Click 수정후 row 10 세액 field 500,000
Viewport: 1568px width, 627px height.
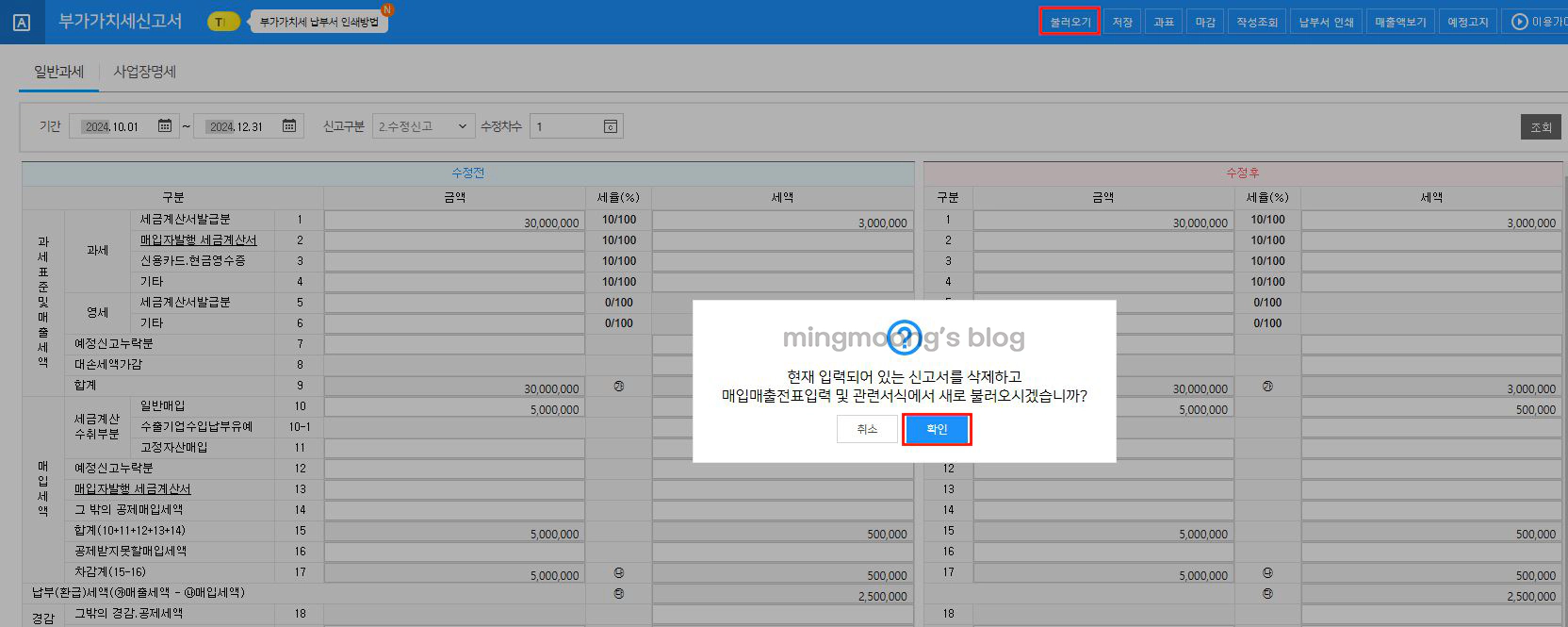[x=1431, y=407]
